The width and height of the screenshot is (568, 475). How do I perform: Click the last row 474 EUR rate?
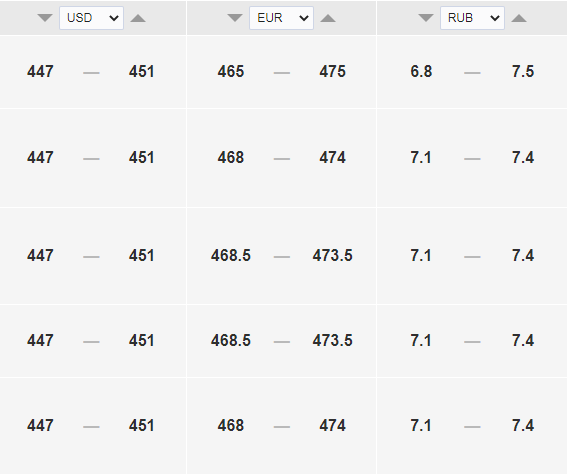(333, 425)
